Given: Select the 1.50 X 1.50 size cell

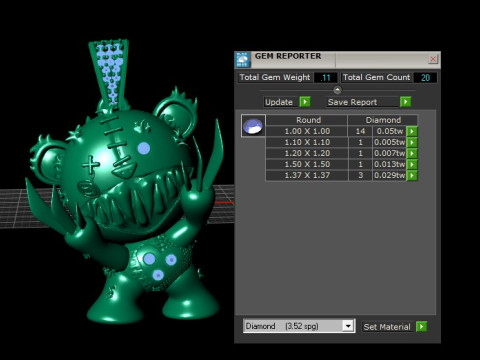Looking at the screenshot, I should 307,164.
